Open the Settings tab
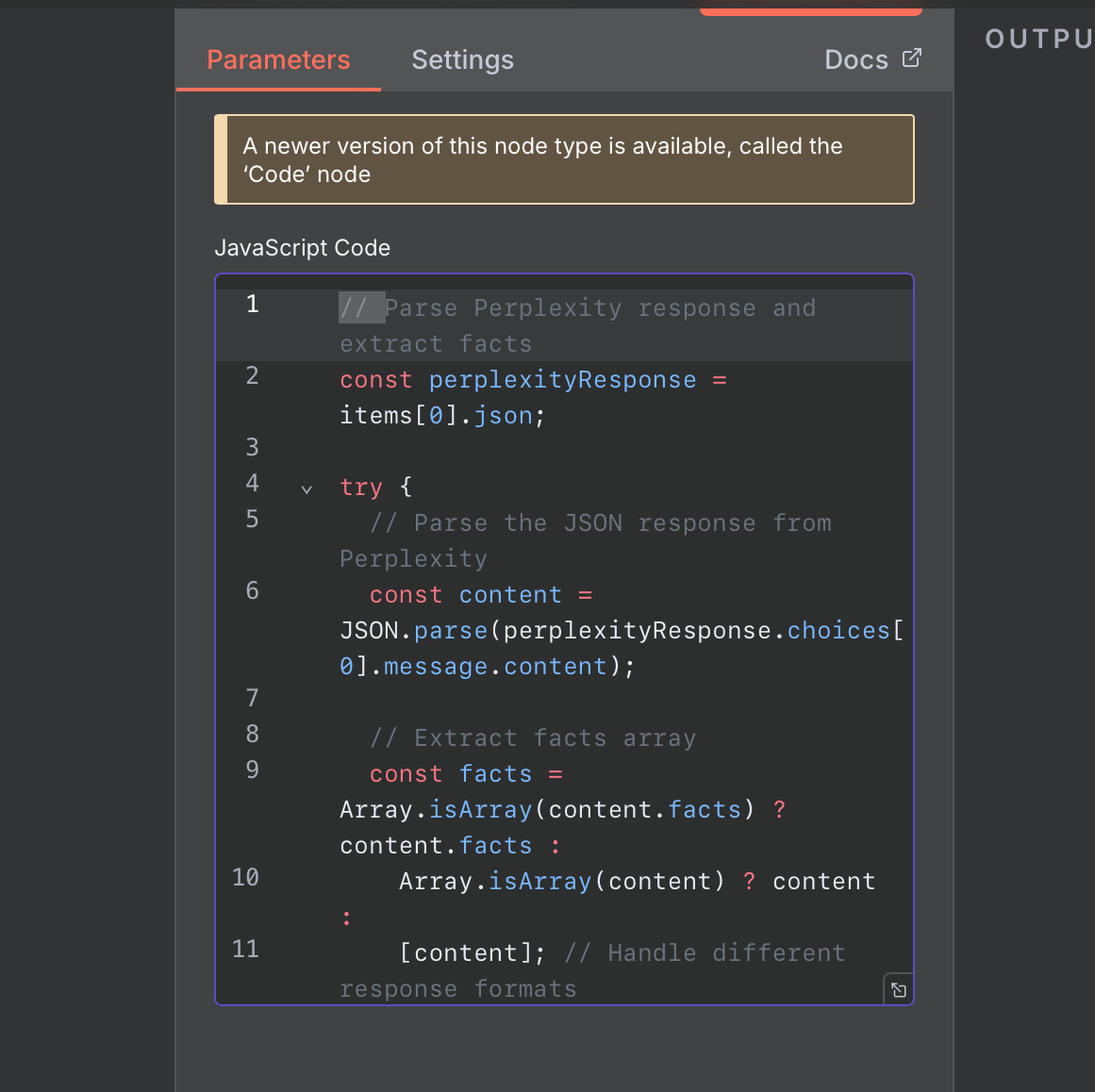This screenshot has width=1095, height=1092. [x=462, y=60]
